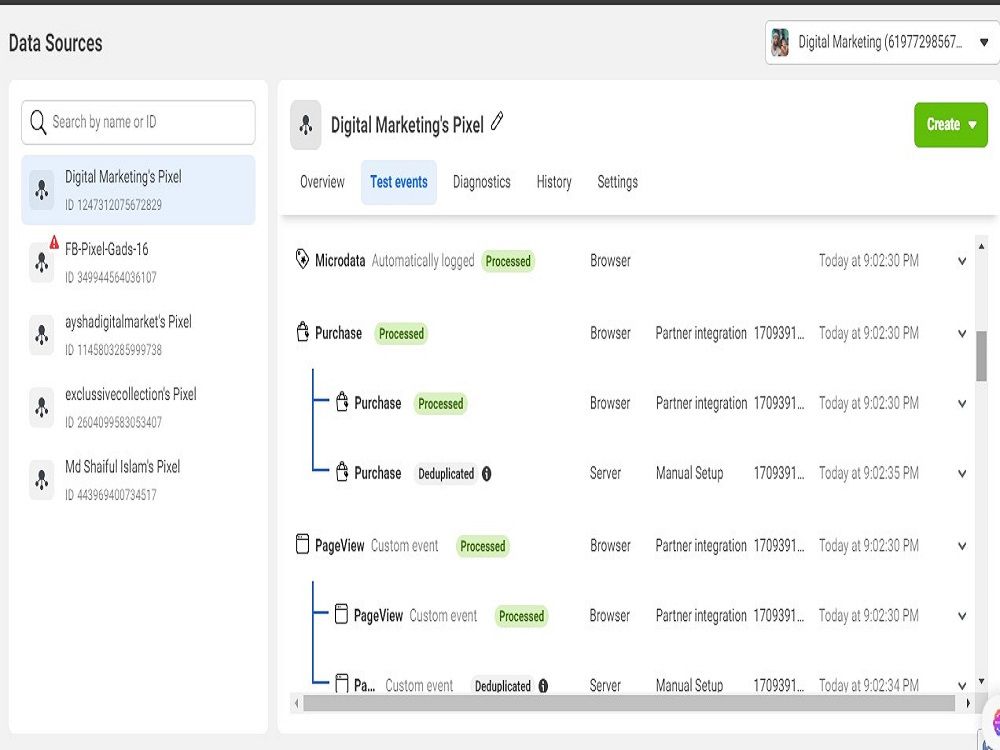The image size is (1000, 750).
Task: Open the Create dropdown button
Action: pos(951,125)
